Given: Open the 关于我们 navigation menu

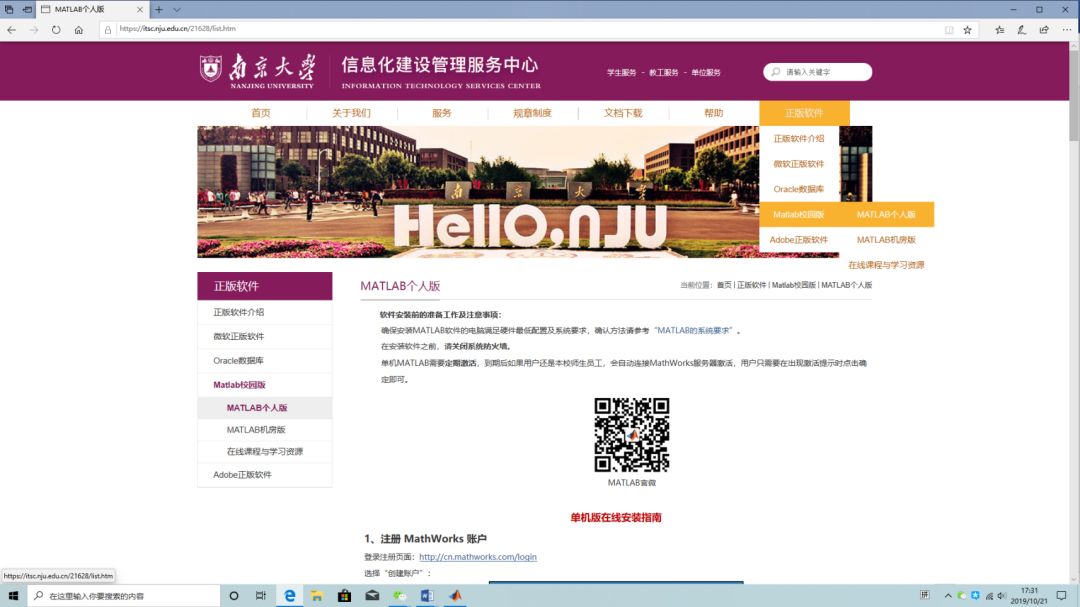Looking at the screenshot, I should tap(351, 113).
